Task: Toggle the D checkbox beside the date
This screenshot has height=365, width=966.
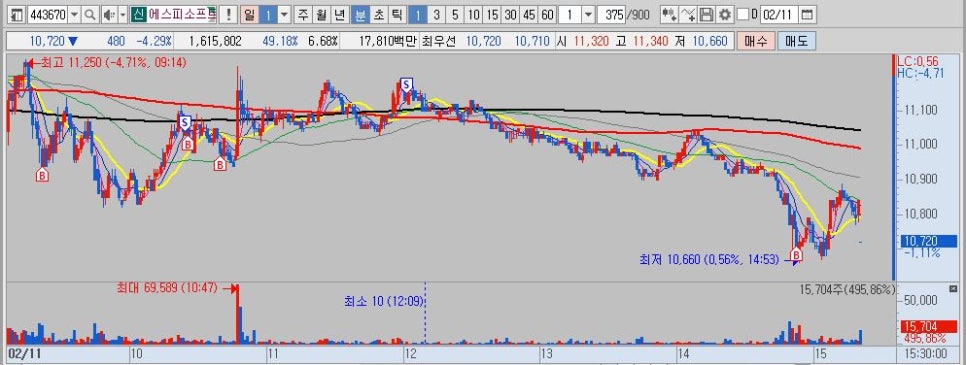Action: click(743, 14)
